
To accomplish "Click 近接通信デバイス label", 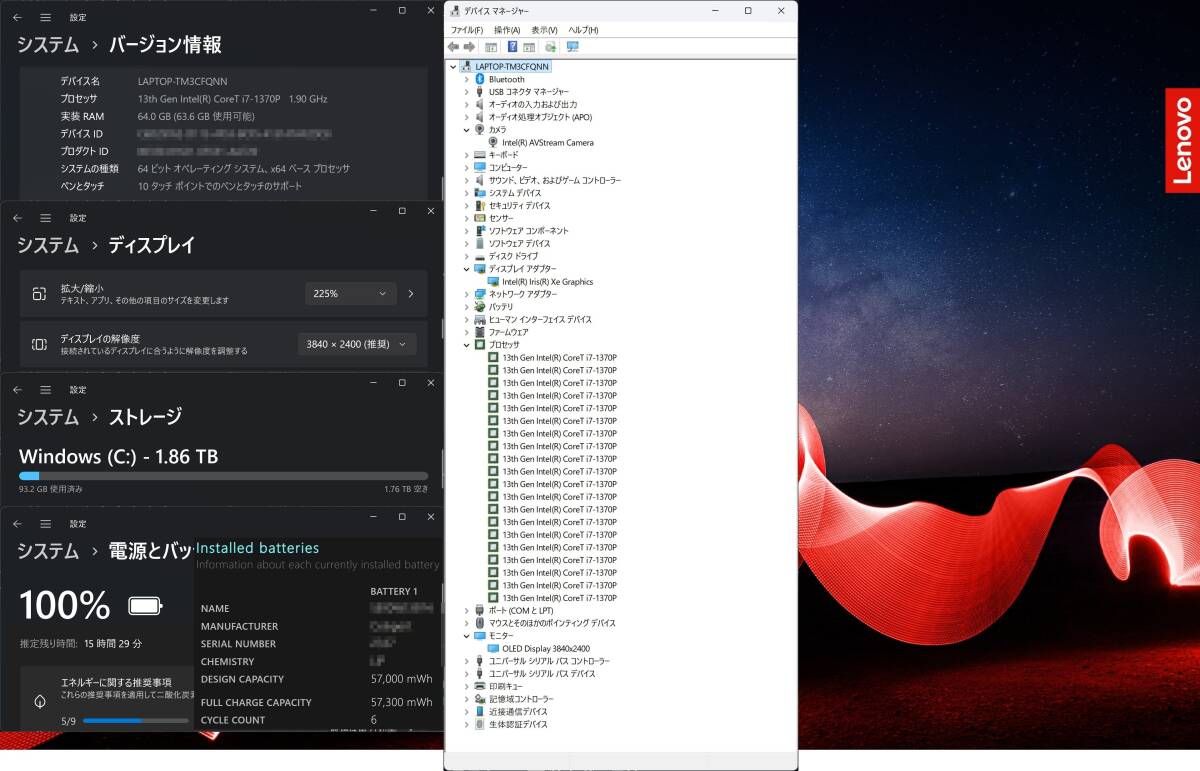I will [518, 712].
